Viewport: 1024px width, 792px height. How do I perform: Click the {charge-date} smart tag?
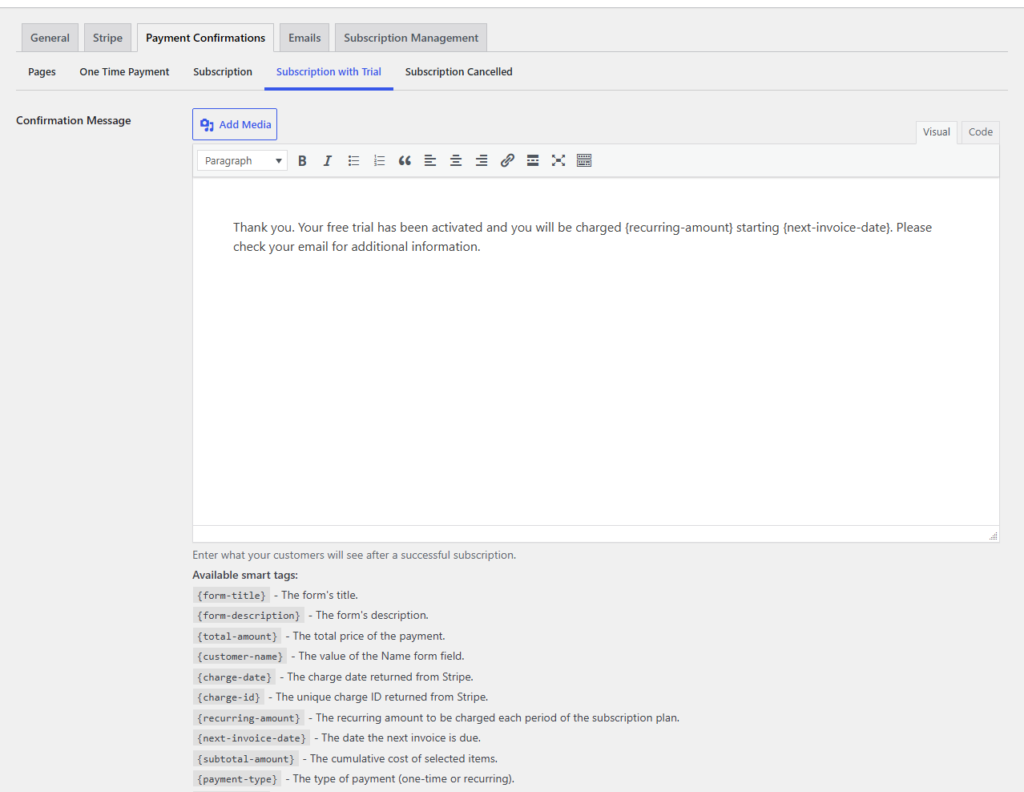click(x=234, y=677)
